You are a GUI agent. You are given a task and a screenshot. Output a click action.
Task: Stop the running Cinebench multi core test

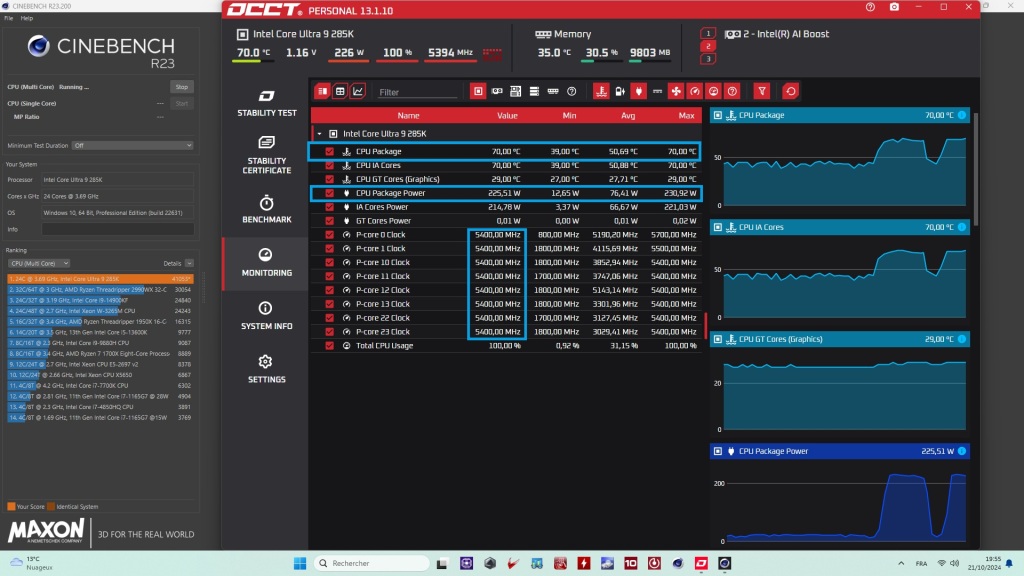click(x=182, y=87)
